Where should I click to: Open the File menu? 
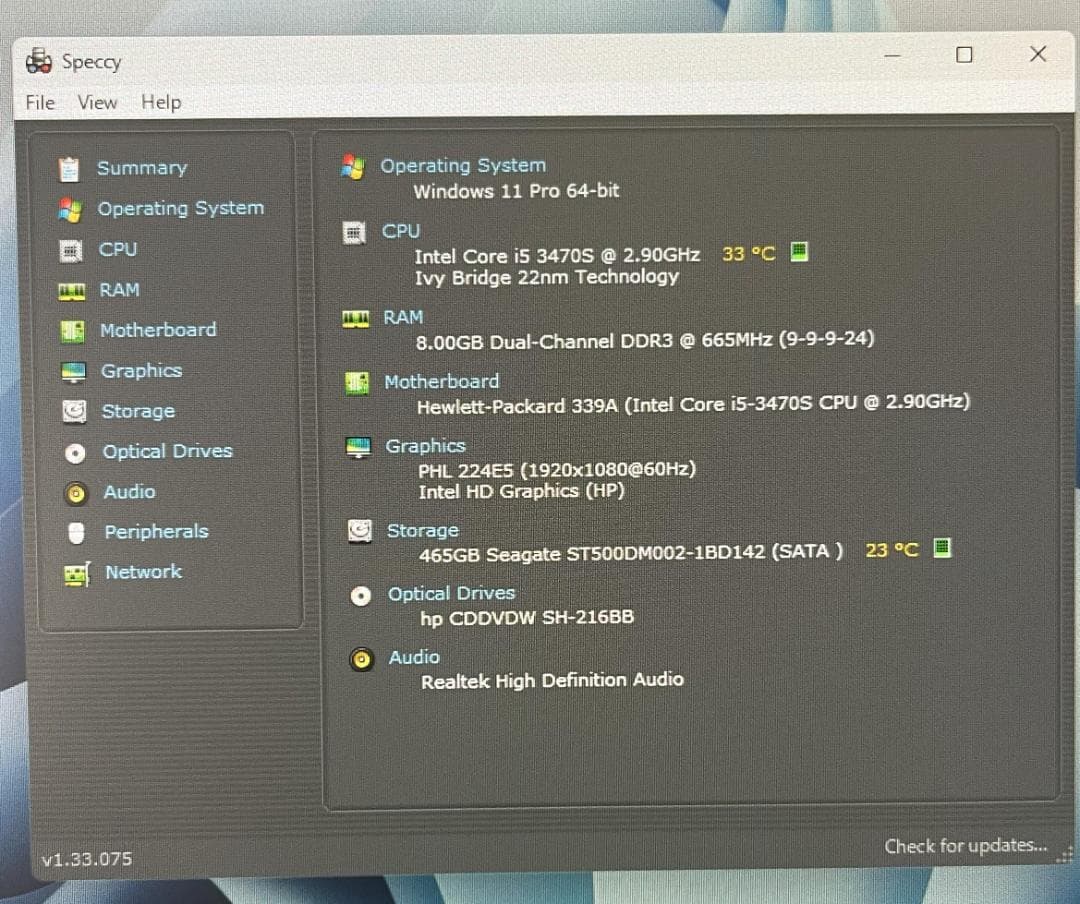tap(40, 103)
